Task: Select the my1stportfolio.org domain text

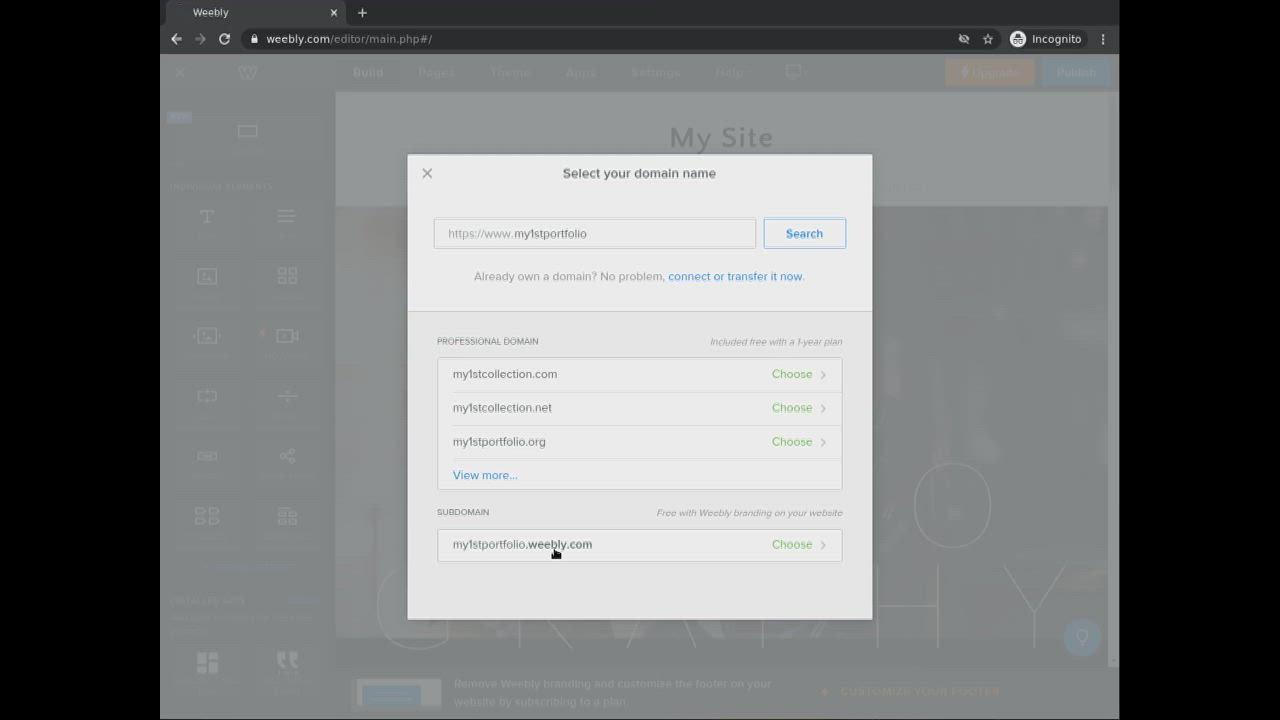Action: pos(499,442)
